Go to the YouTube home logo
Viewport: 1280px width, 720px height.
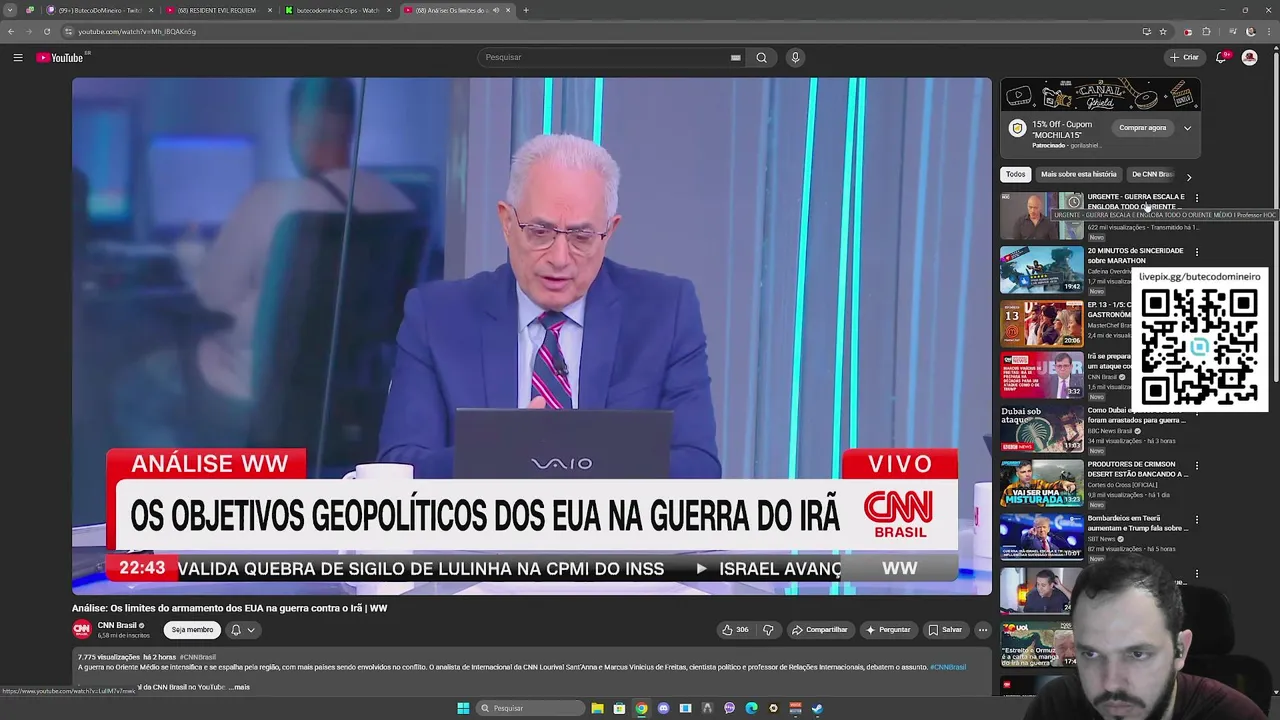[60, 58]
